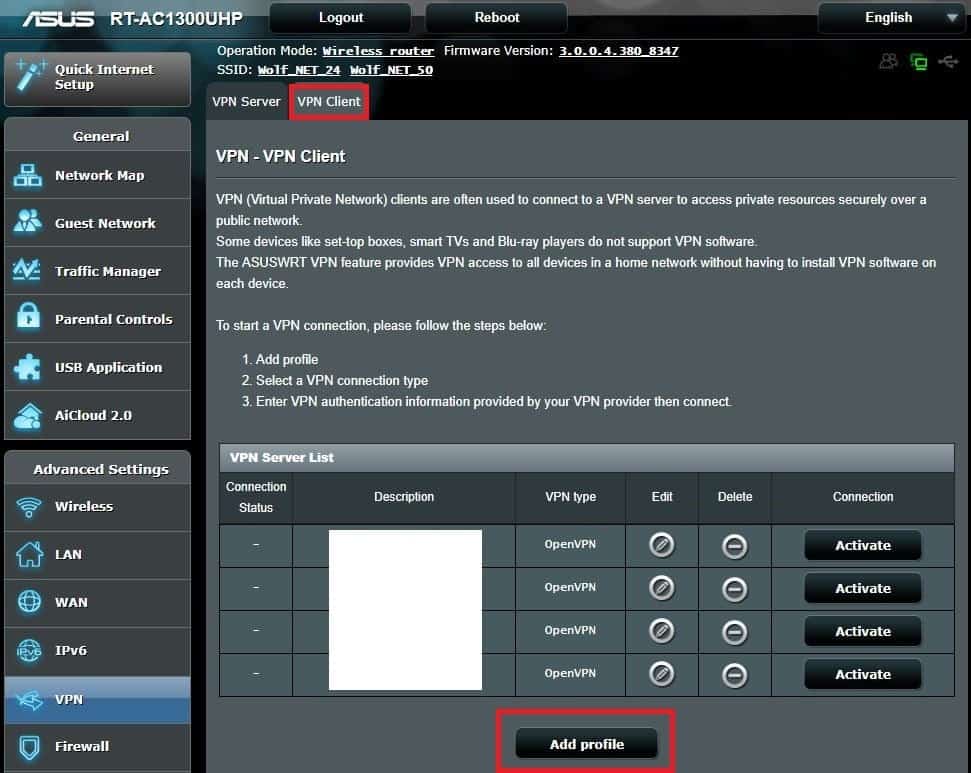Image resolution: width=971 pixels, height=773 pixels.
Task: Activate the first OpenVPN connection
Action: (863, 546)
